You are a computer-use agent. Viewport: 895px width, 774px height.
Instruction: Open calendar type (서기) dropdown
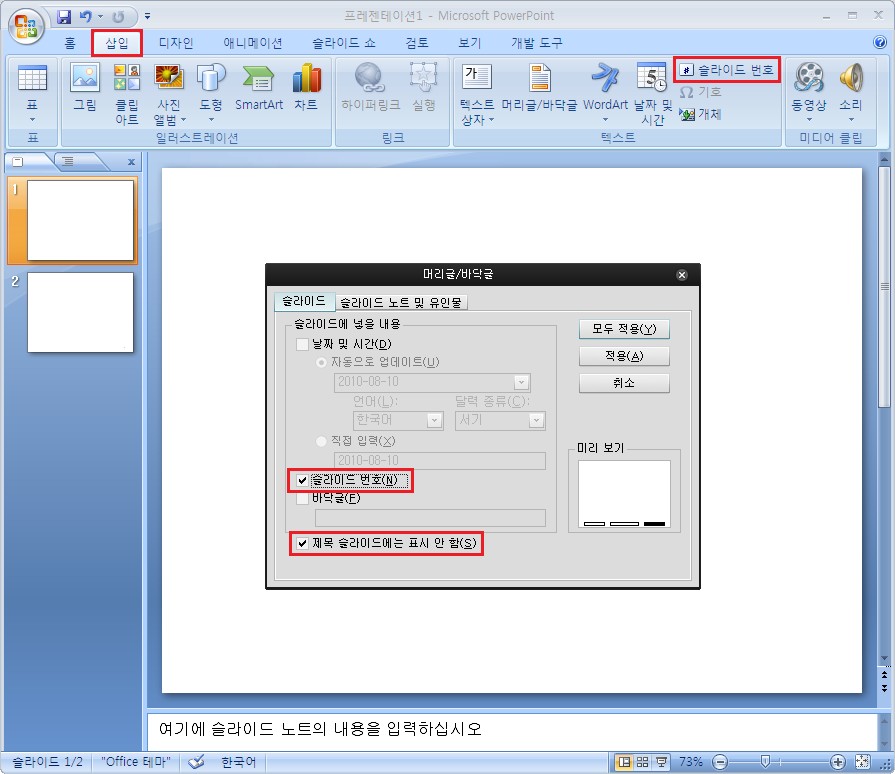pos(536,420)
